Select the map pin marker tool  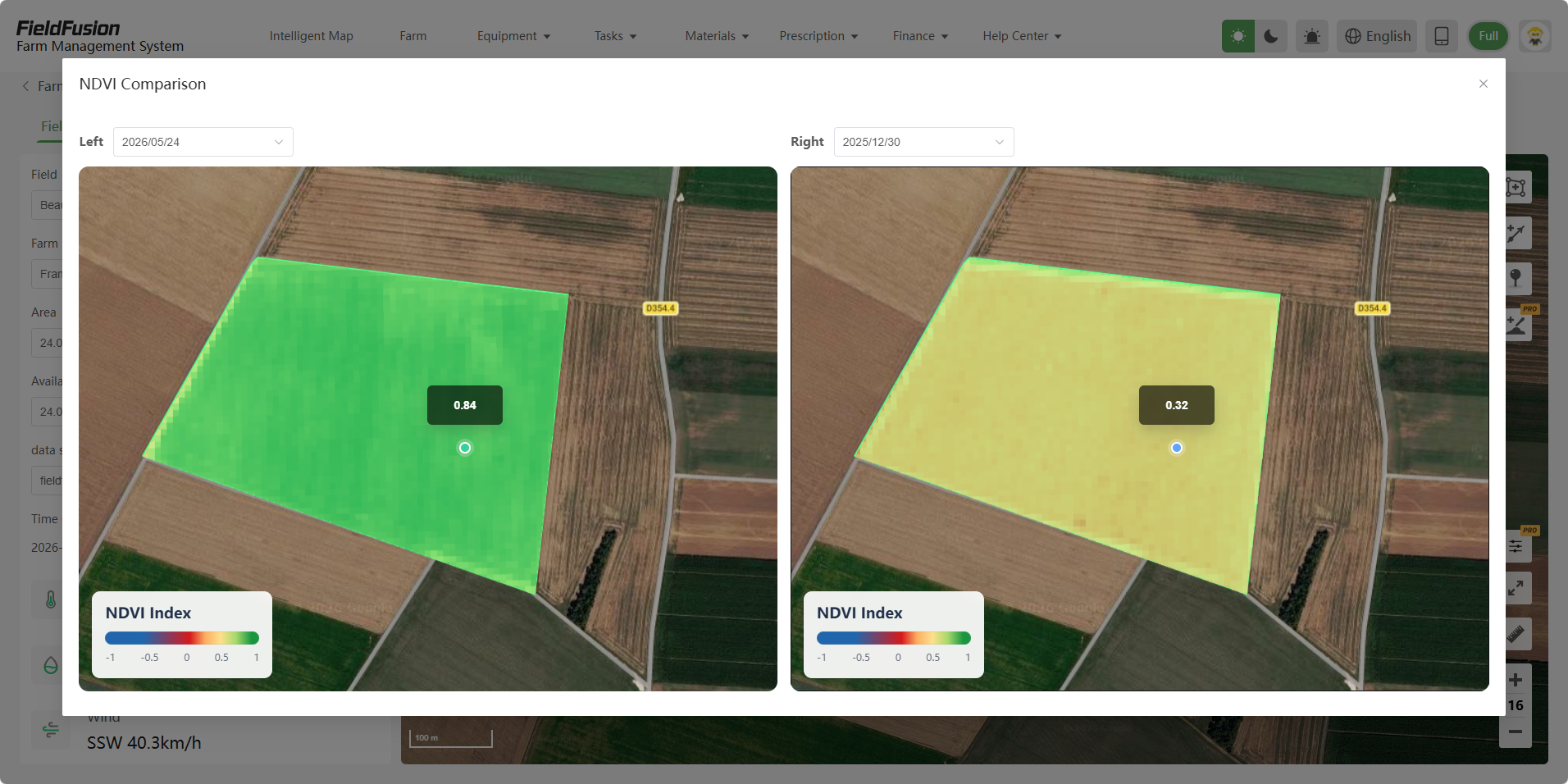[x=1516, y=278]
